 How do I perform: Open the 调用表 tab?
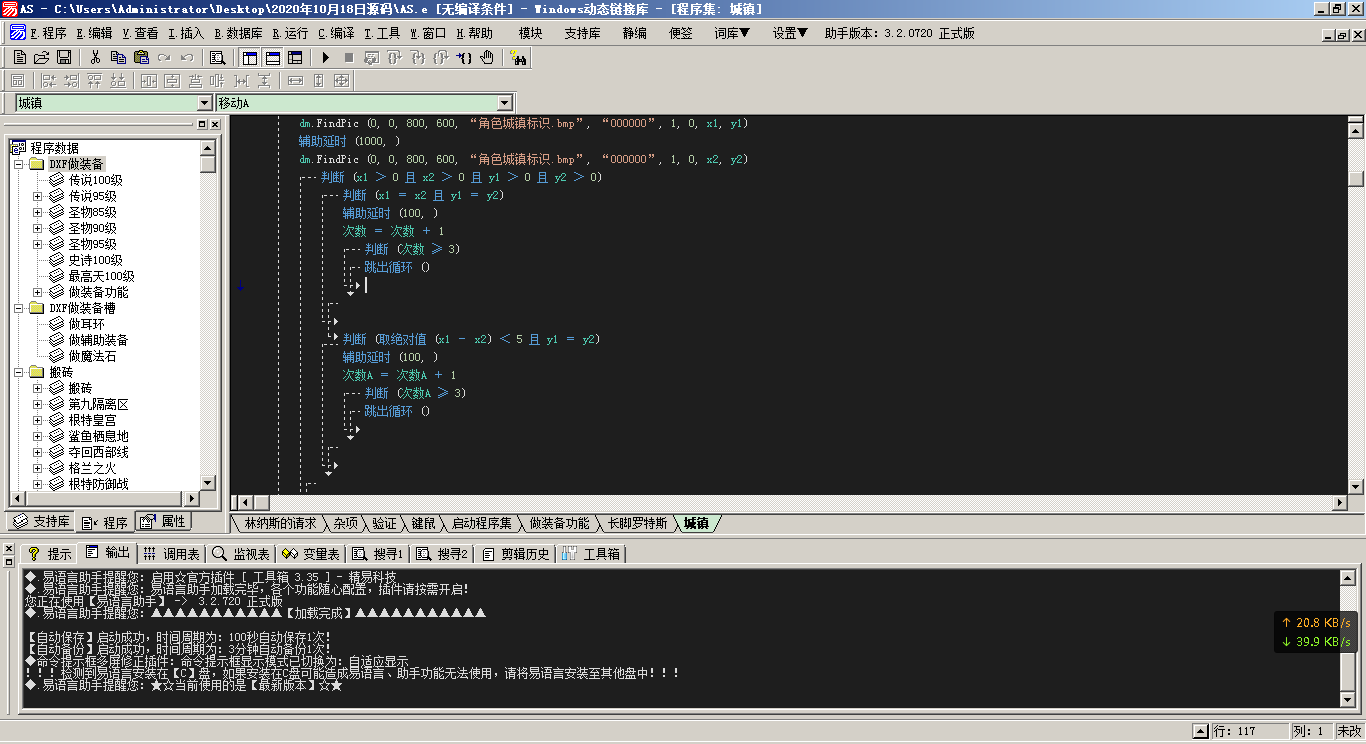click(x=172, y=553)
